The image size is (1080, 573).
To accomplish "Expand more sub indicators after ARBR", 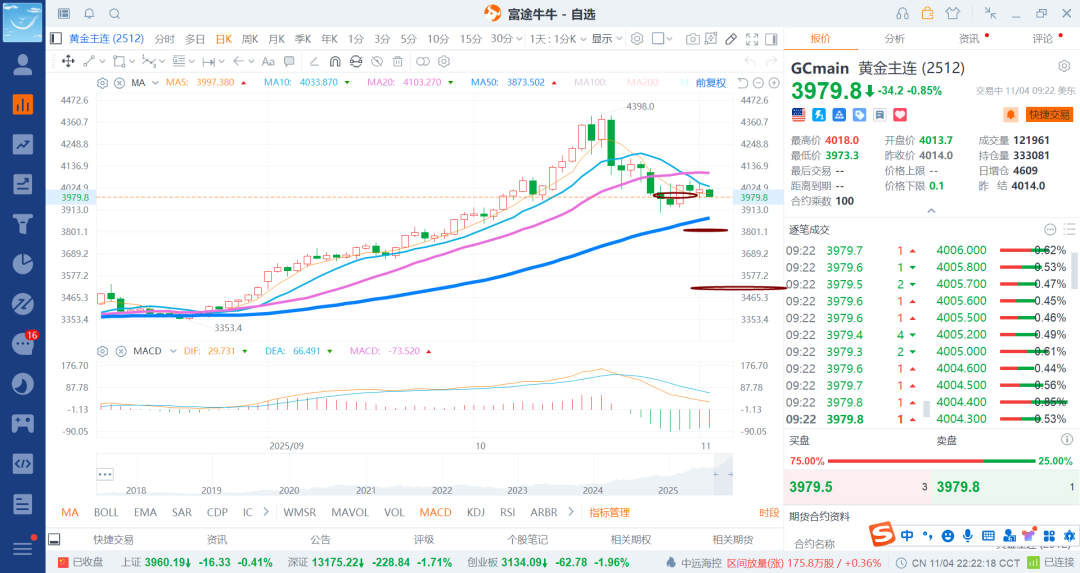I will pos(570,512).
